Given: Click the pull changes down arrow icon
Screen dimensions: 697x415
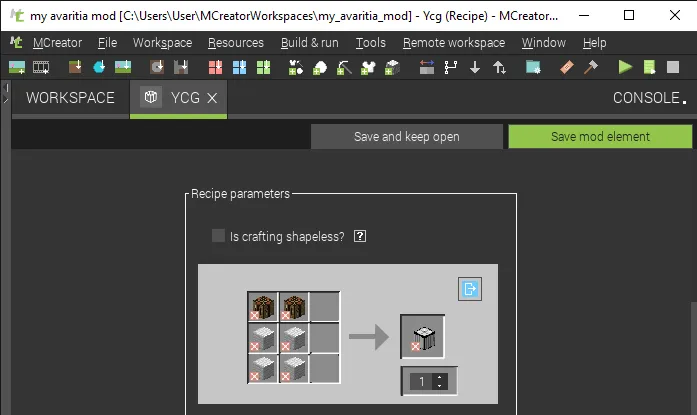Looking at the screenshot, I should tap(475, 68).
